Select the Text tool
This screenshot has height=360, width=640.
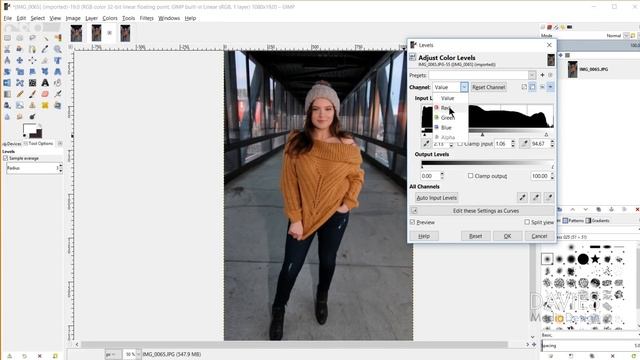click(x=45, y=83)
